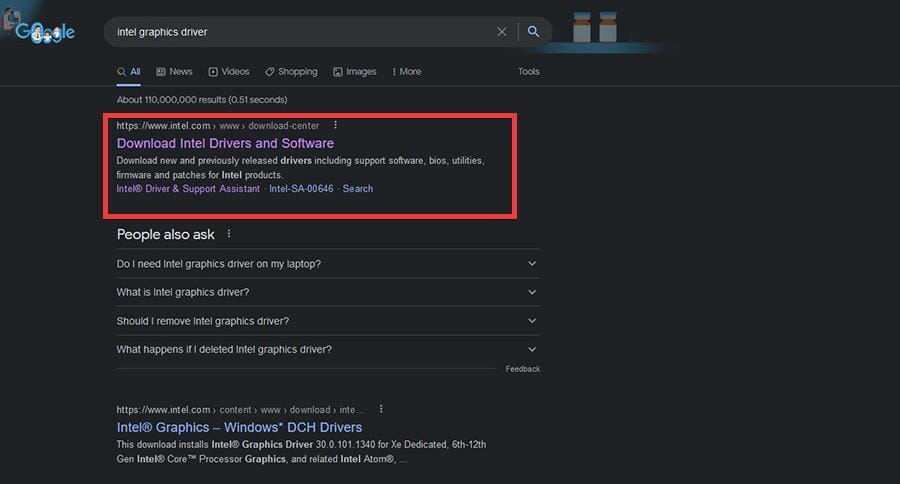
Task: Expand Do I need Intel graphics driver question
Action: pos(328,264)
